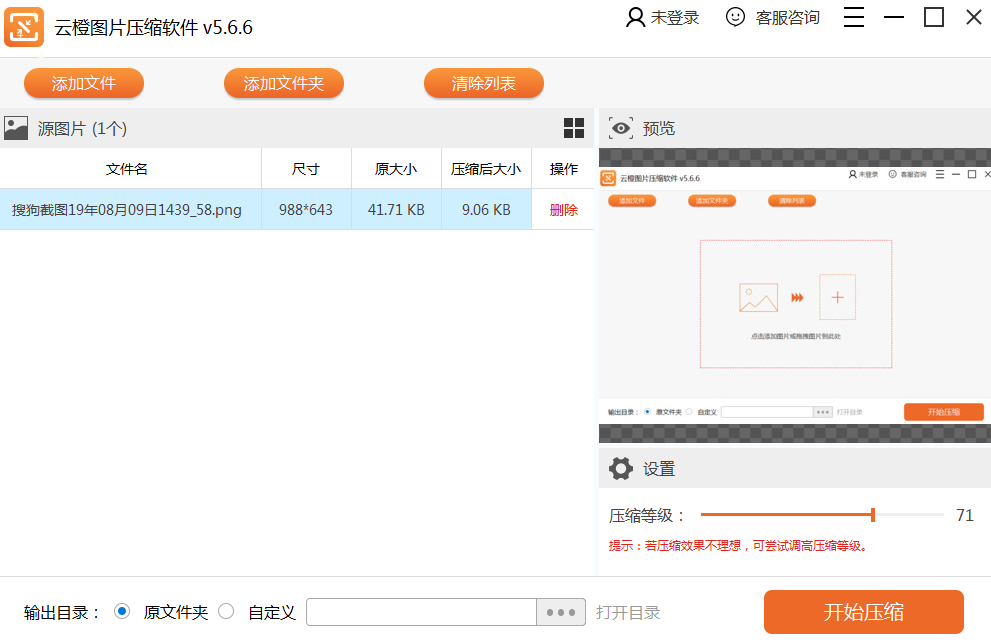Click the 添加文件夹 button
Viewport: 991px width, 643px height.
click(x=284, y=83)
